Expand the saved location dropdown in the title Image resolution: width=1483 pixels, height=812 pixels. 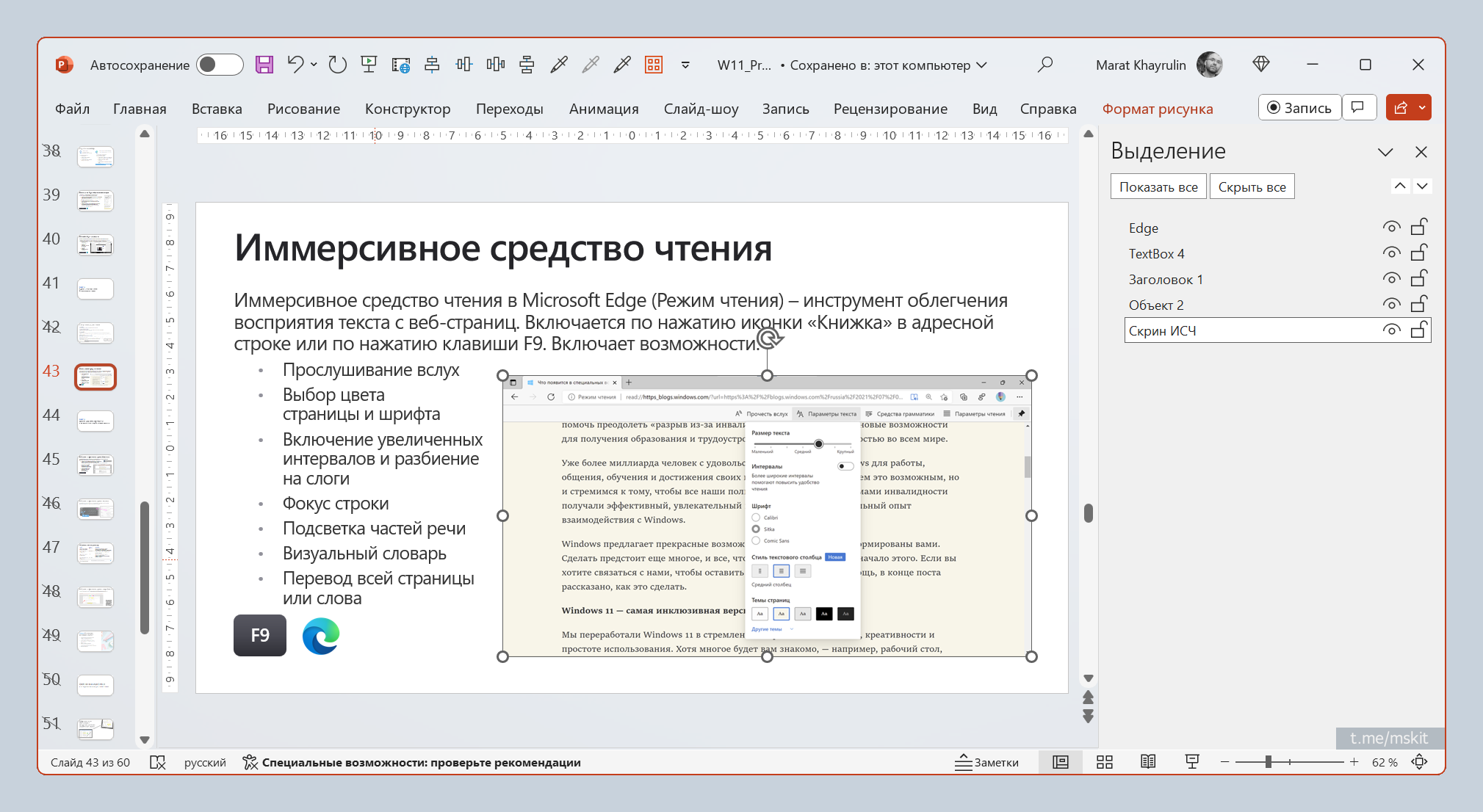(981, 65)
